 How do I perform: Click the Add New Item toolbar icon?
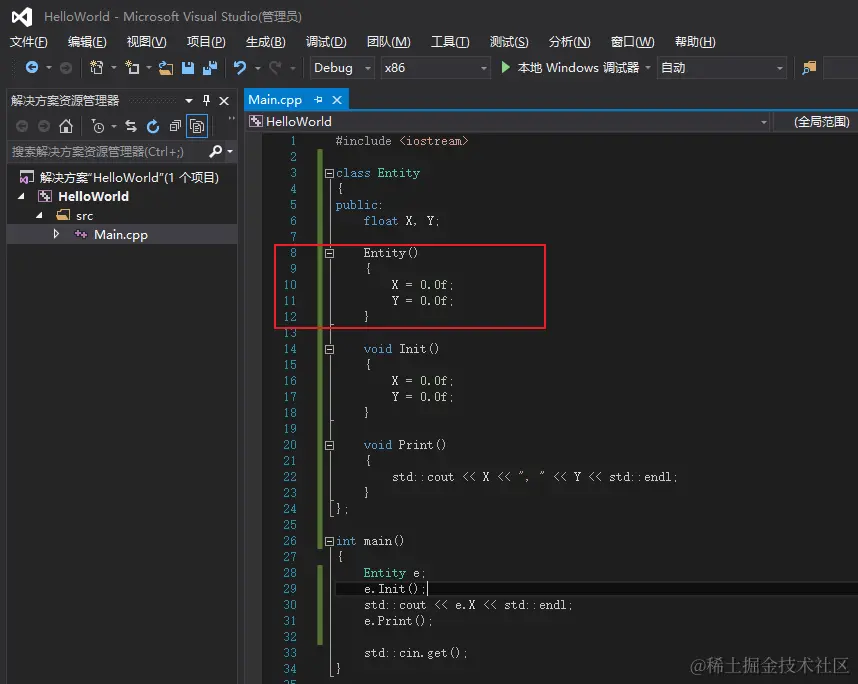click(132, 67)
